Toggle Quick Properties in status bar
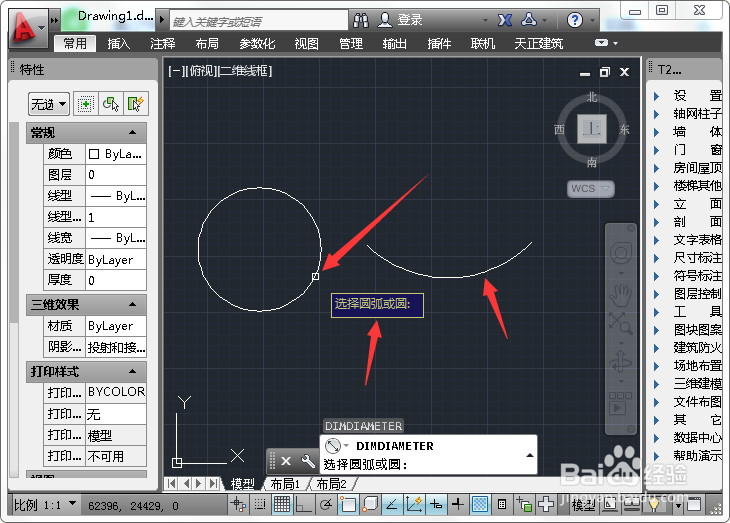 (502, 504)
